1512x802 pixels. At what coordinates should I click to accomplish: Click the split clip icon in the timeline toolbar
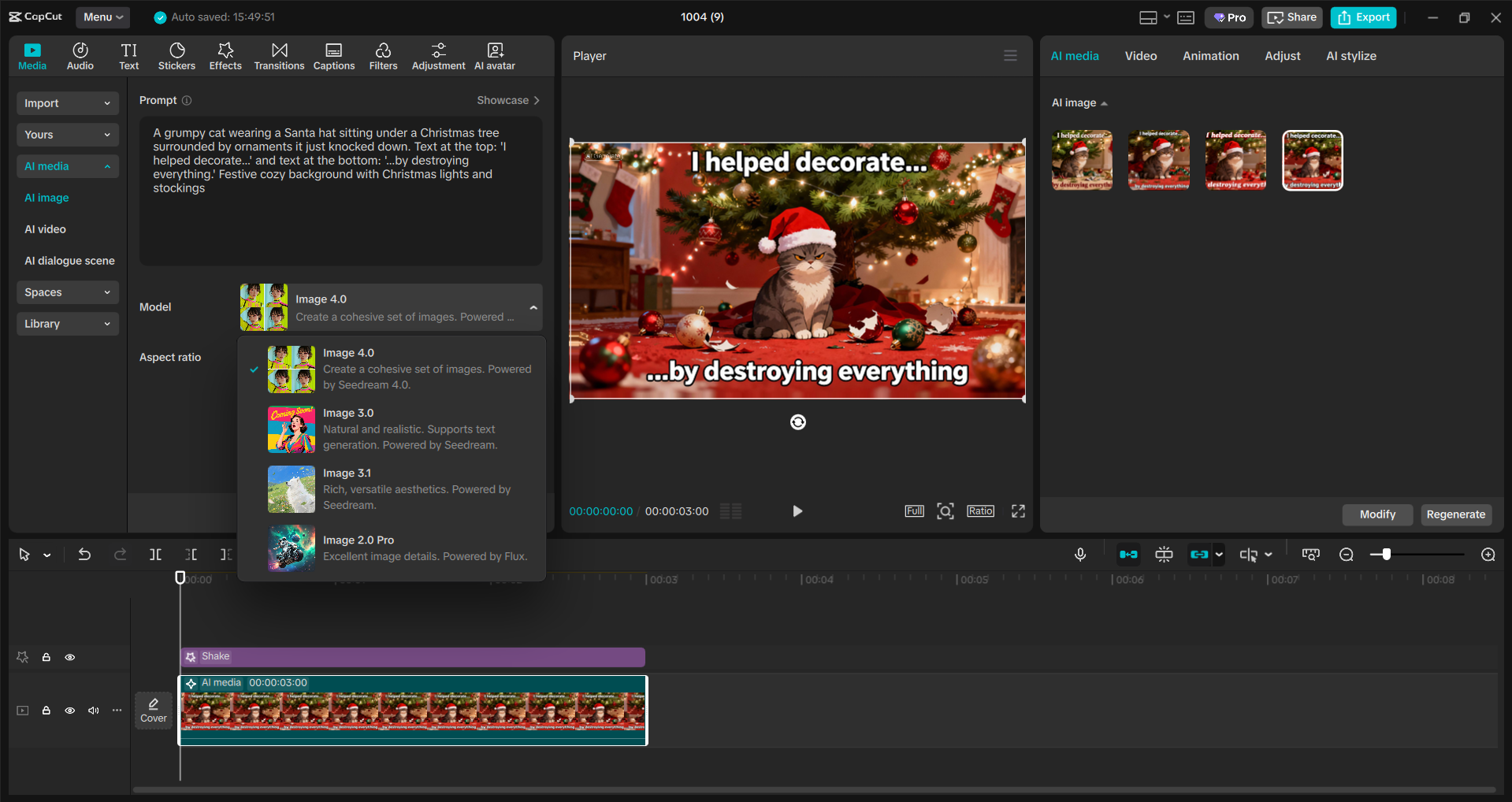coord(155,554)
